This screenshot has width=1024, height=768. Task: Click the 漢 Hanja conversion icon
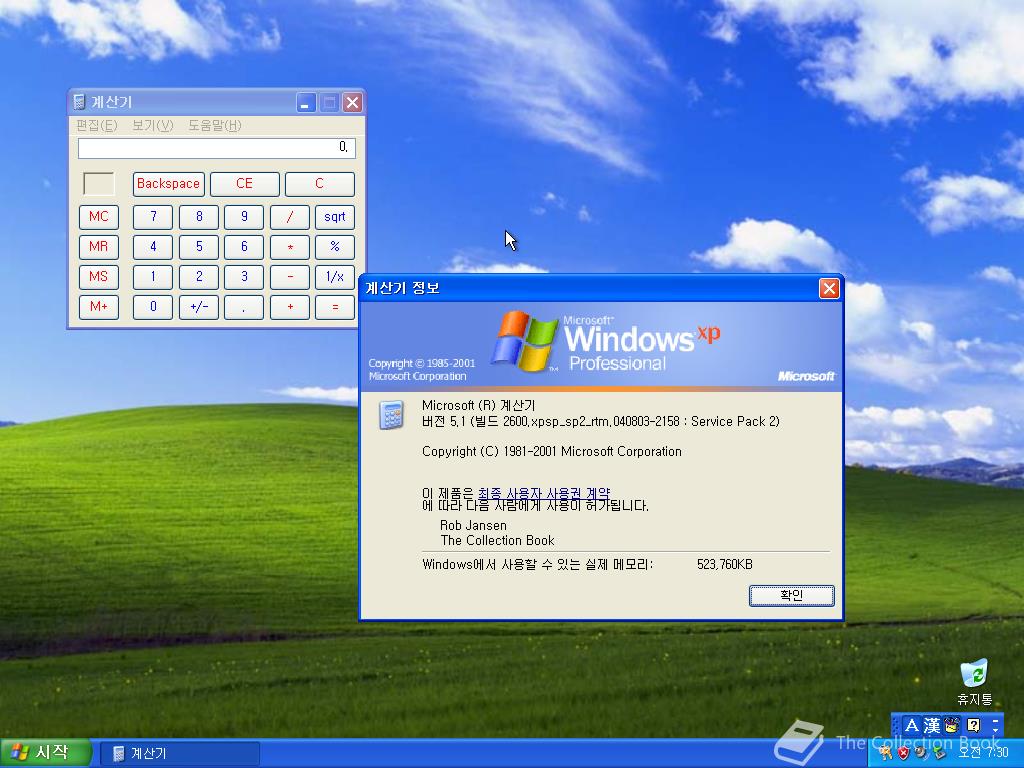coord(932,726)
